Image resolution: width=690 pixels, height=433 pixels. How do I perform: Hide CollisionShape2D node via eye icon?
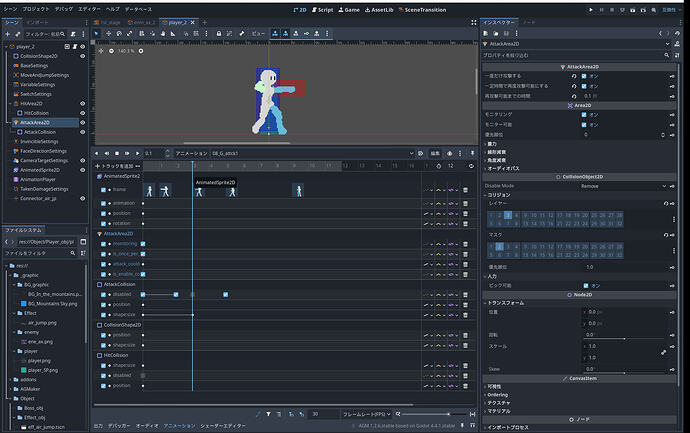click(82, 56)
